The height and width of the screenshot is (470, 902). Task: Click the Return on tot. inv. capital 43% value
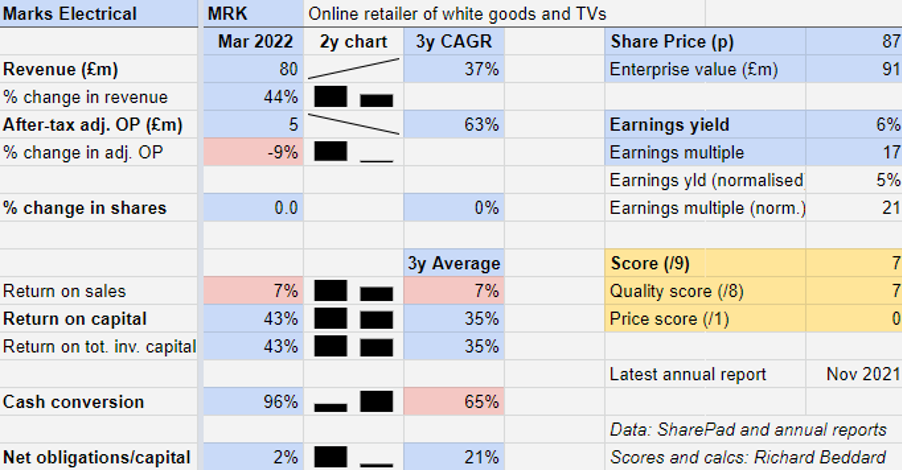click(x=253, y=346)
